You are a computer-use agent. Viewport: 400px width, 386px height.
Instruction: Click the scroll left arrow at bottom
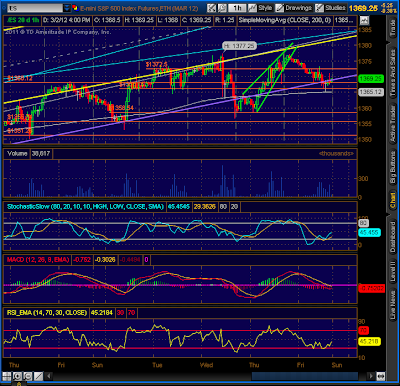(x=49, y=376)
